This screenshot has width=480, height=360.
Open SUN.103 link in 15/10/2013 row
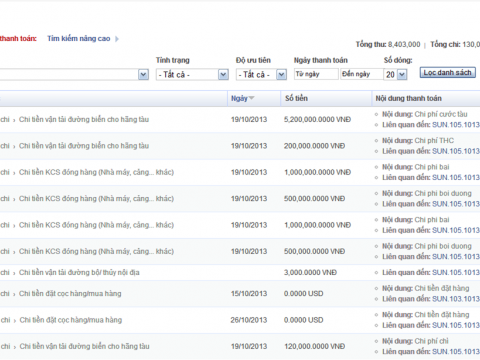tap(456, 299)
